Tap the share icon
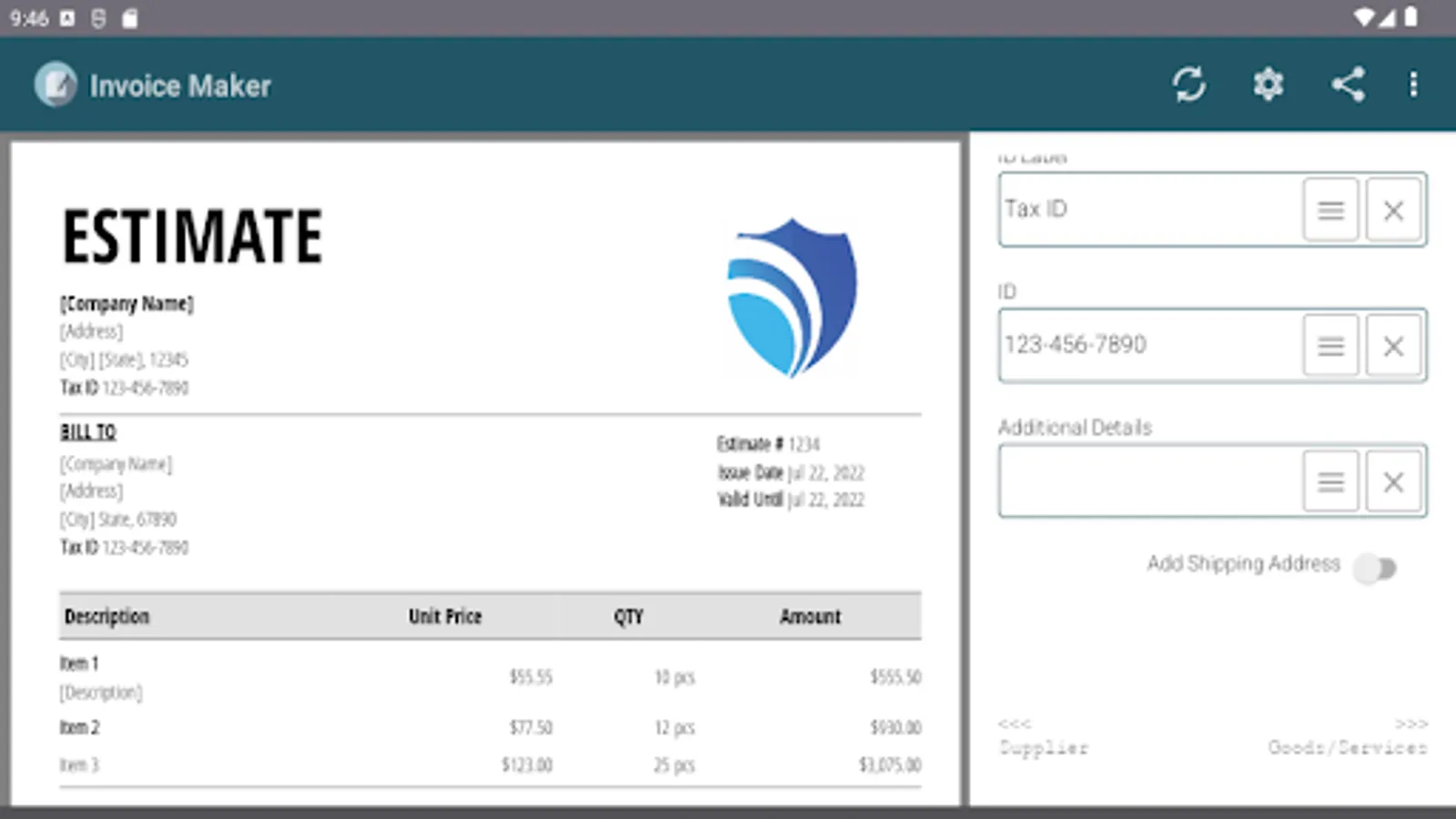 pyautogui.click(x=1348, y=85)
